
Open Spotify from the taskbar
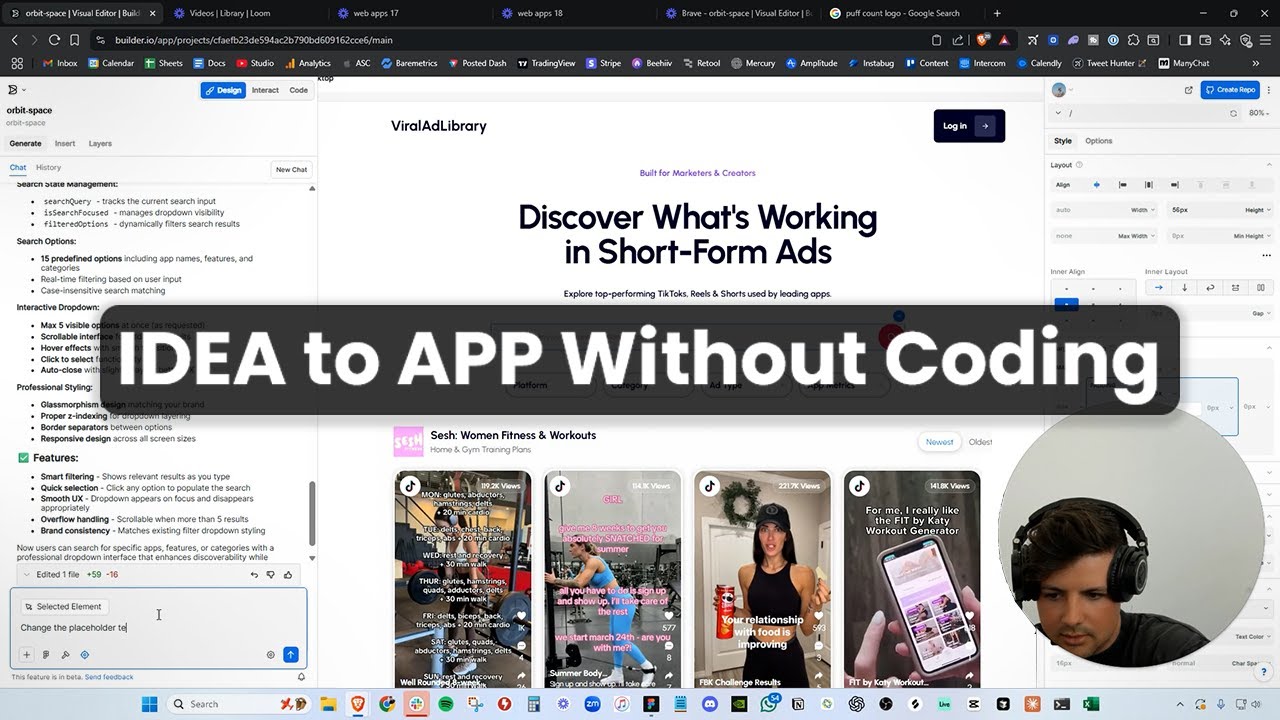(446, 704)
